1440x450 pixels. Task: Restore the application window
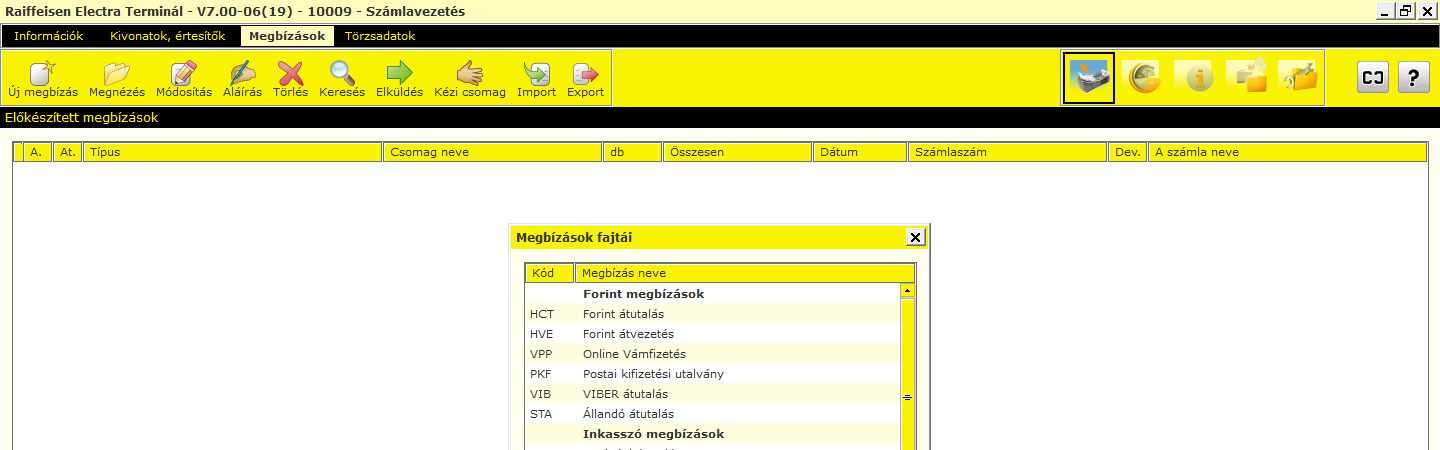click(x=1406, y=11)
